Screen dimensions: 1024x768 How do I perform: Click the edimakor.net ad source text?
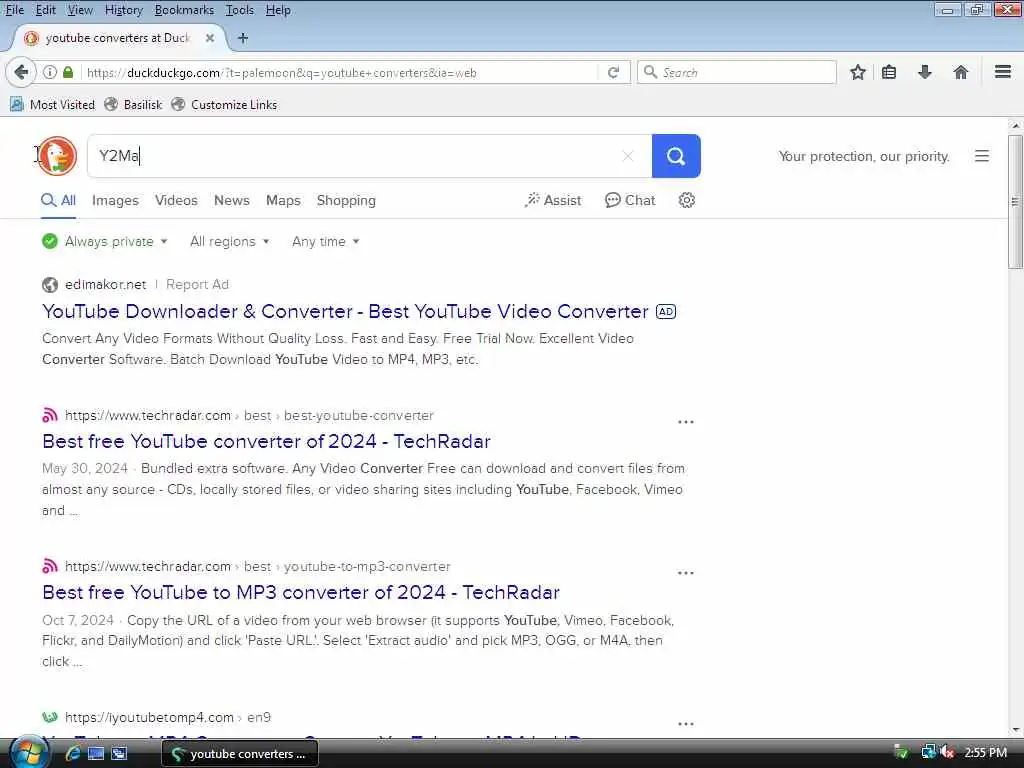106,285
